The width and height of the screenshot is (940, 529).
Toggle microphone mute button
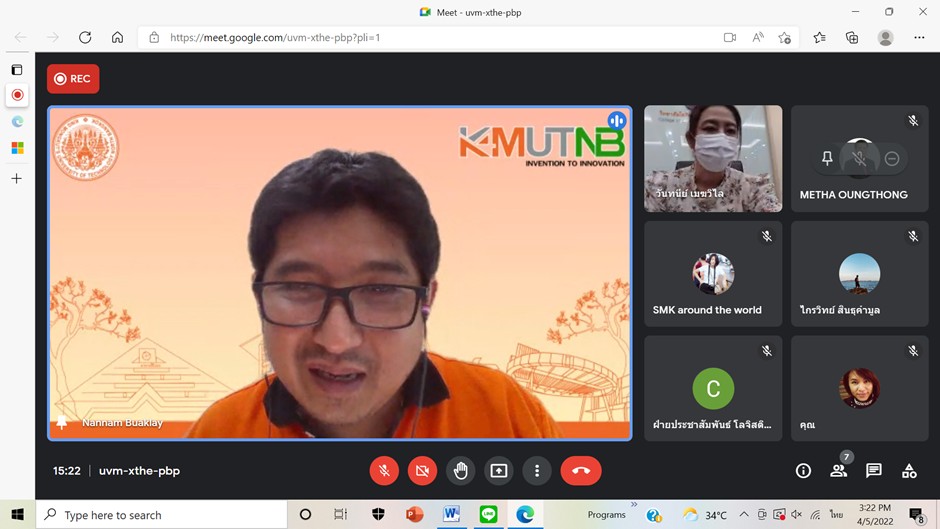384,470
